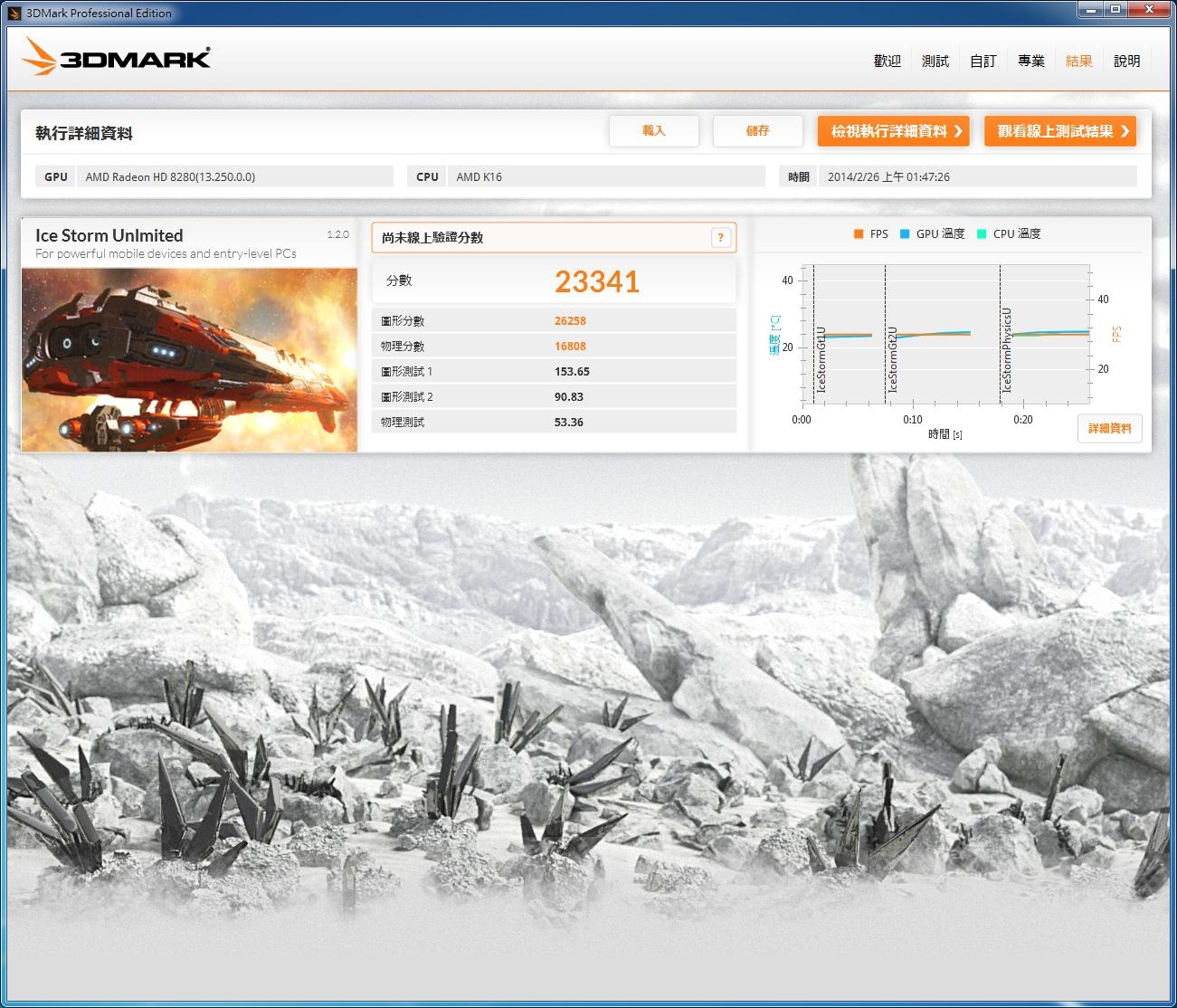1177x1008 pixels.
Task: Click the 執行詳細資料 heading
Action: tap(84, 133)
